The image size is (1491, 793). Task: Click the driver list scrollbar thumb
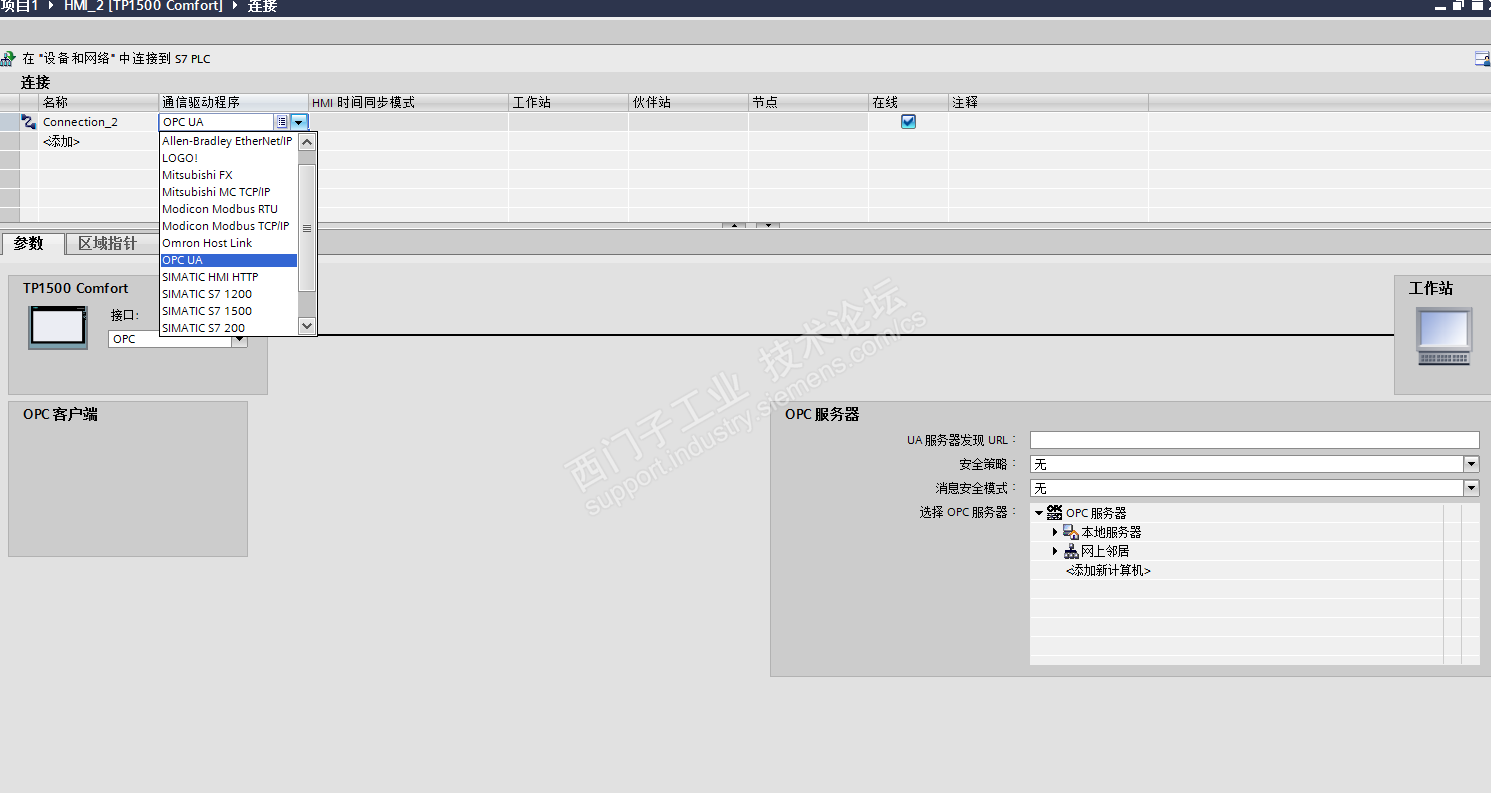(x=307, y=228)
